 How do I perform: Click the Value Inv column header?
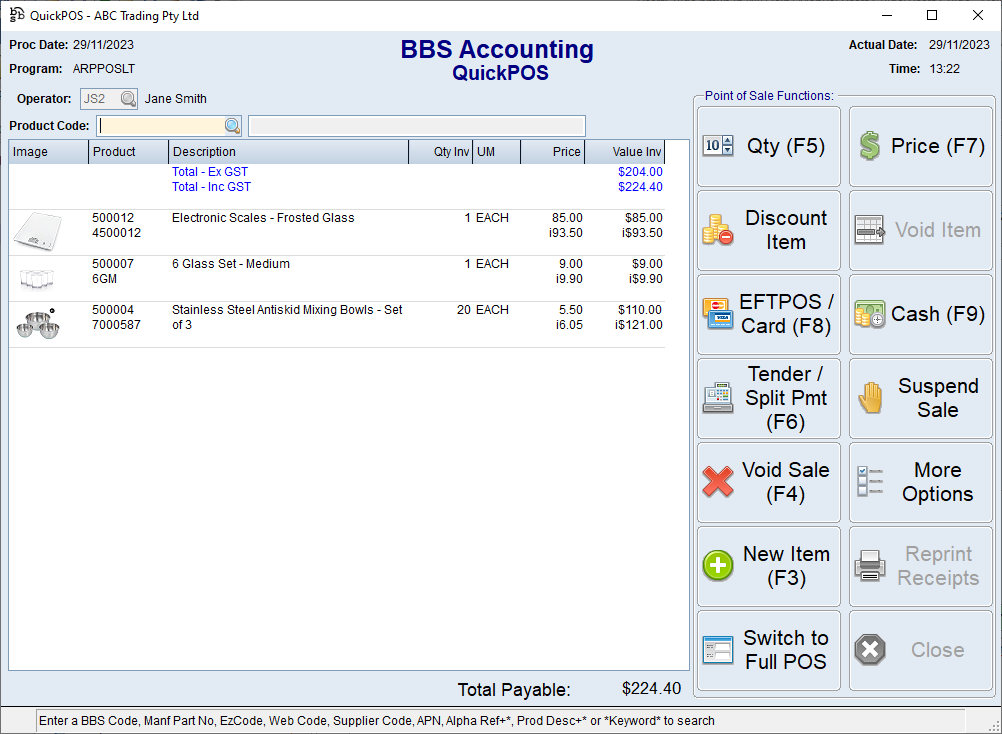[x=625, y=152]
